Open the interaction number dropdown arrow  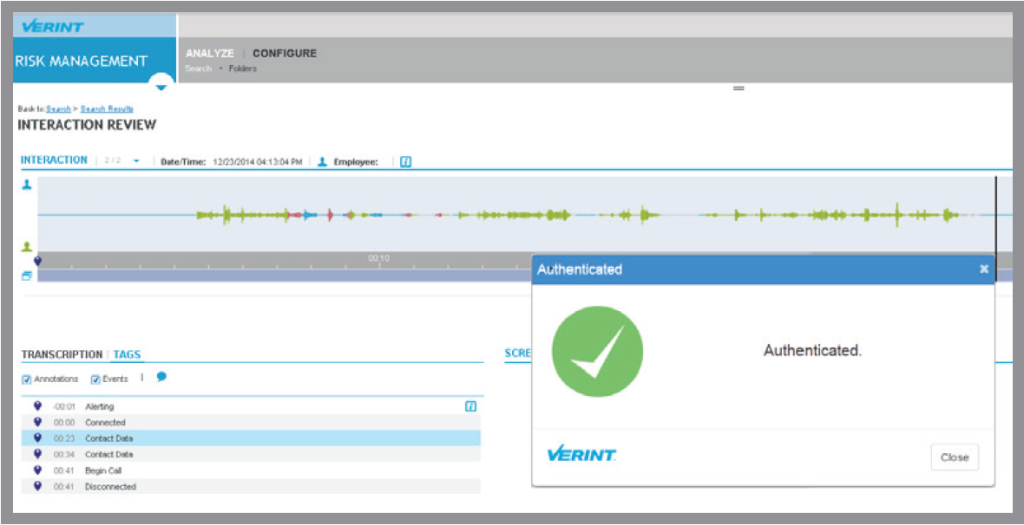[136, 161]
